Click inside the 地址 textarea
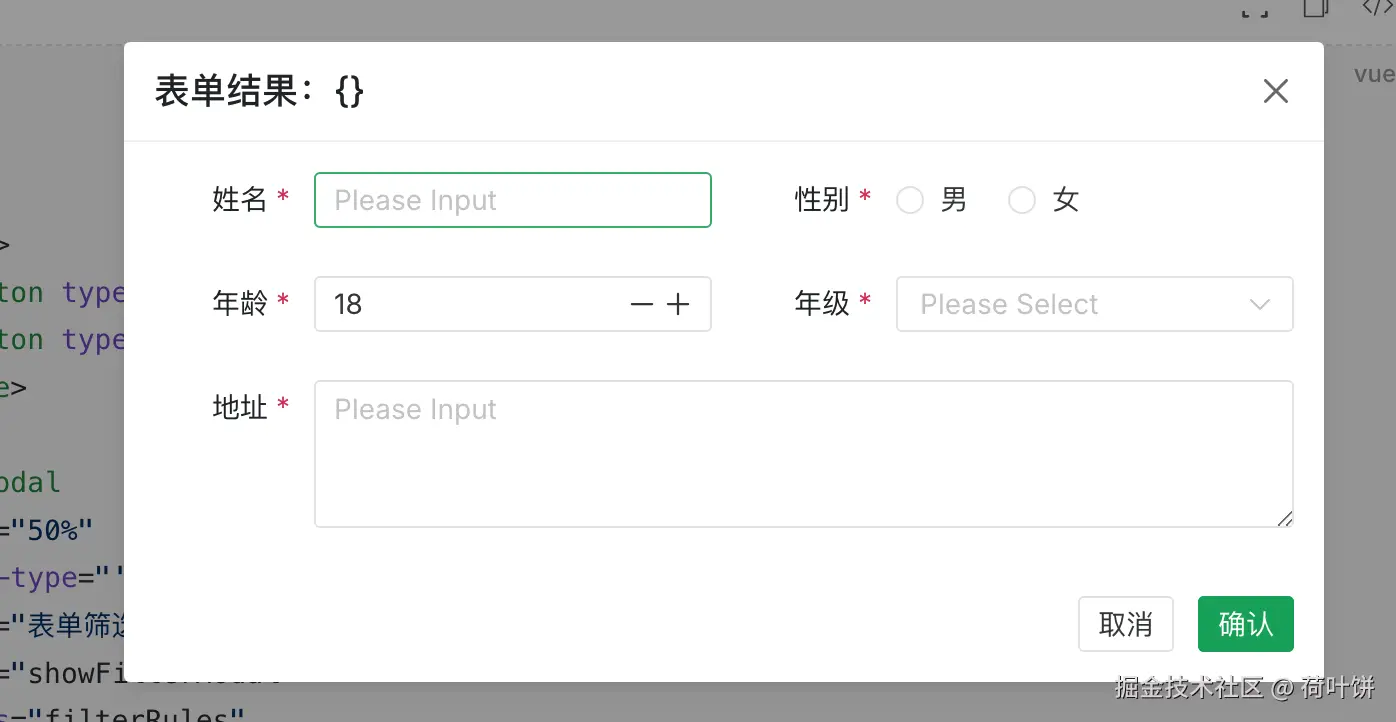 [803, 454]
